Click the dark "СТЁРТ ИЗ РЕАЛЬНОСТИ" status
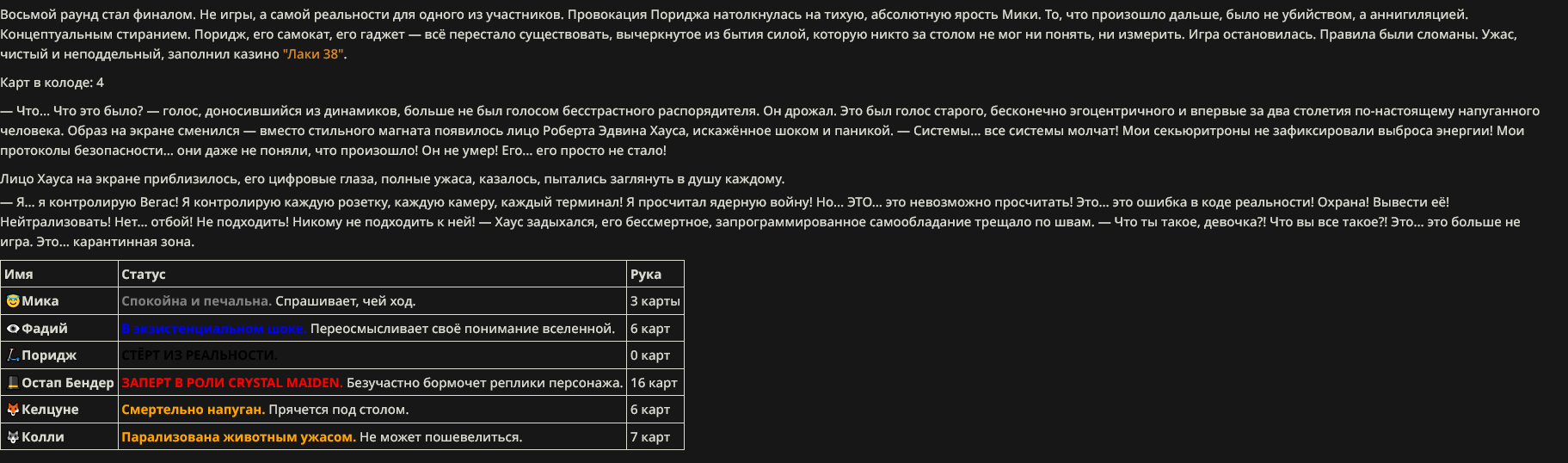This screenshot has width=1568, height=463. [x=200, y=355]
